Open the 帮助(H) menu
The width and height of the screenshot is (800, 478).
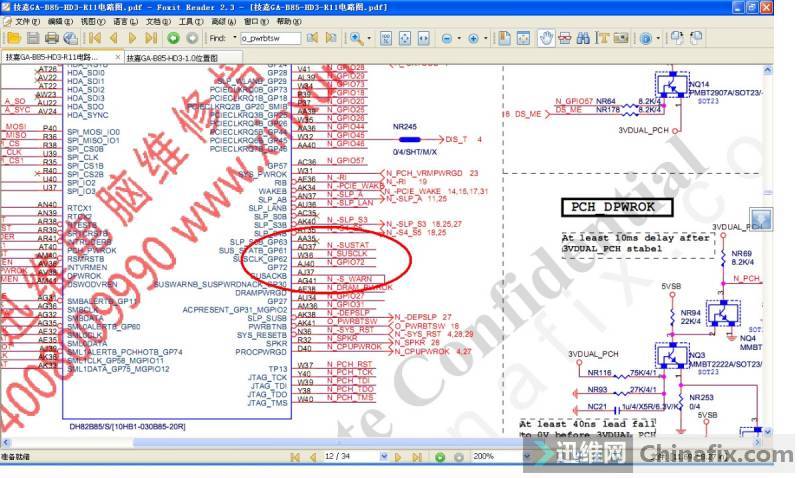pos(289,22)
